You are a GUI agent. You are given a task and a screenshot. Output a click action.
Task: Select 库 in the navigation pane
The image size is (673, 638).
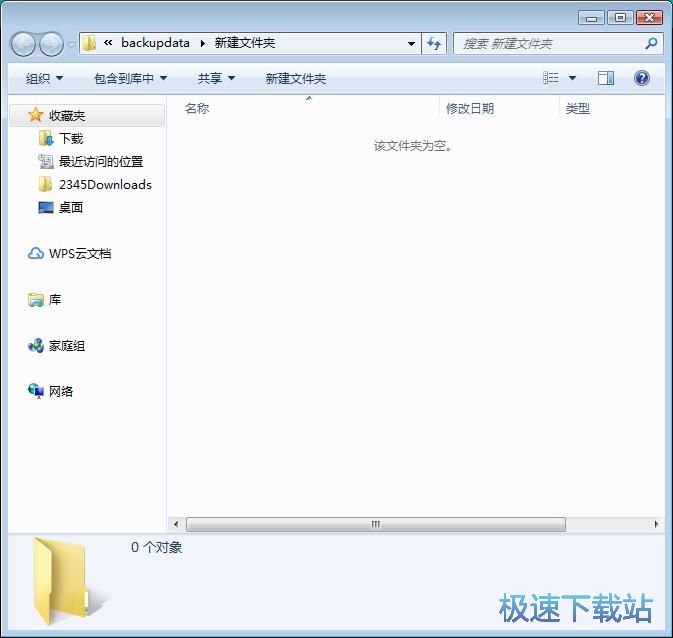[55, 300]
